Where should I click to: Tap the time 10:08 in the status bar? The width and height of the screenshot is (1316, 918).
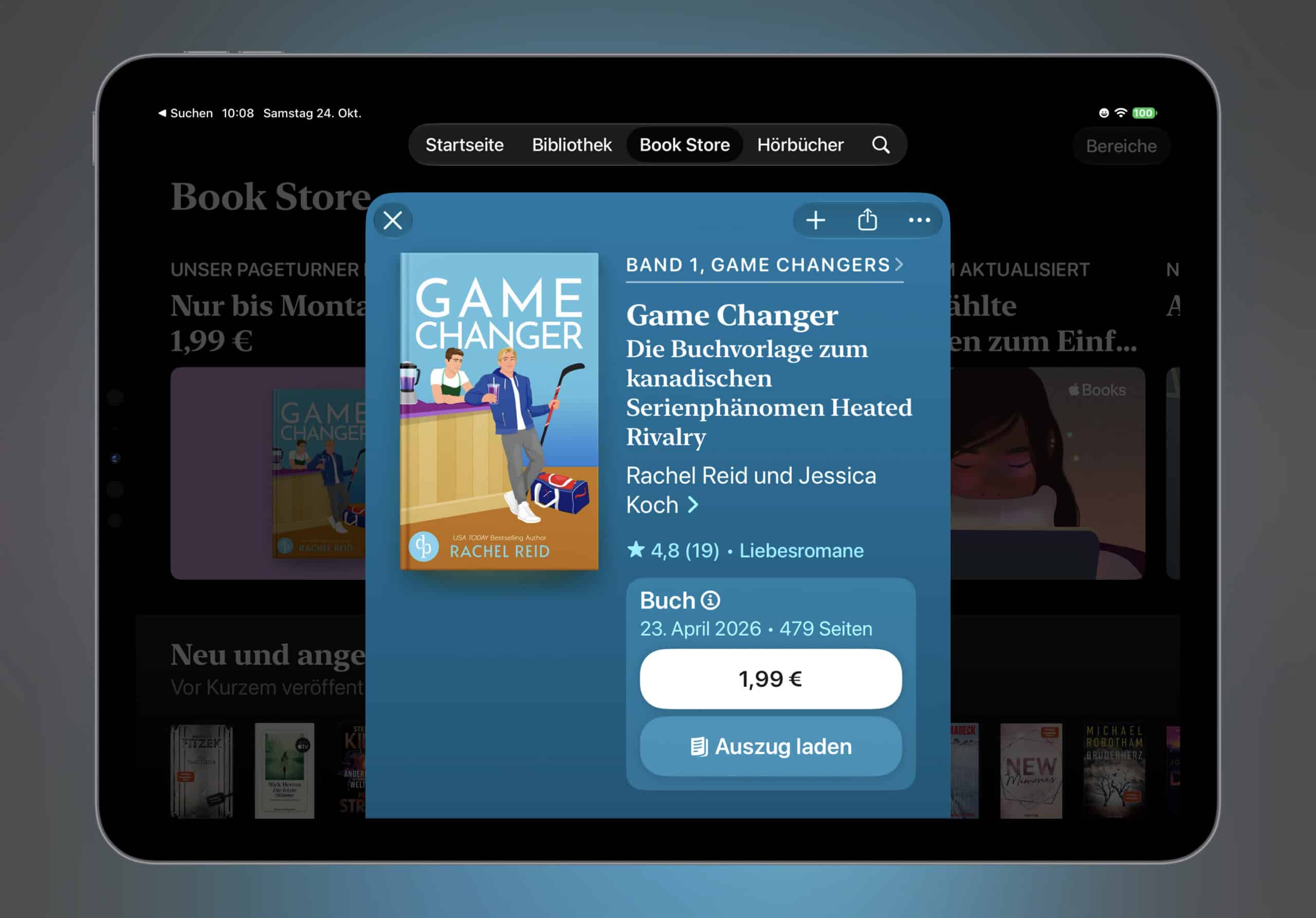point(238,113)
